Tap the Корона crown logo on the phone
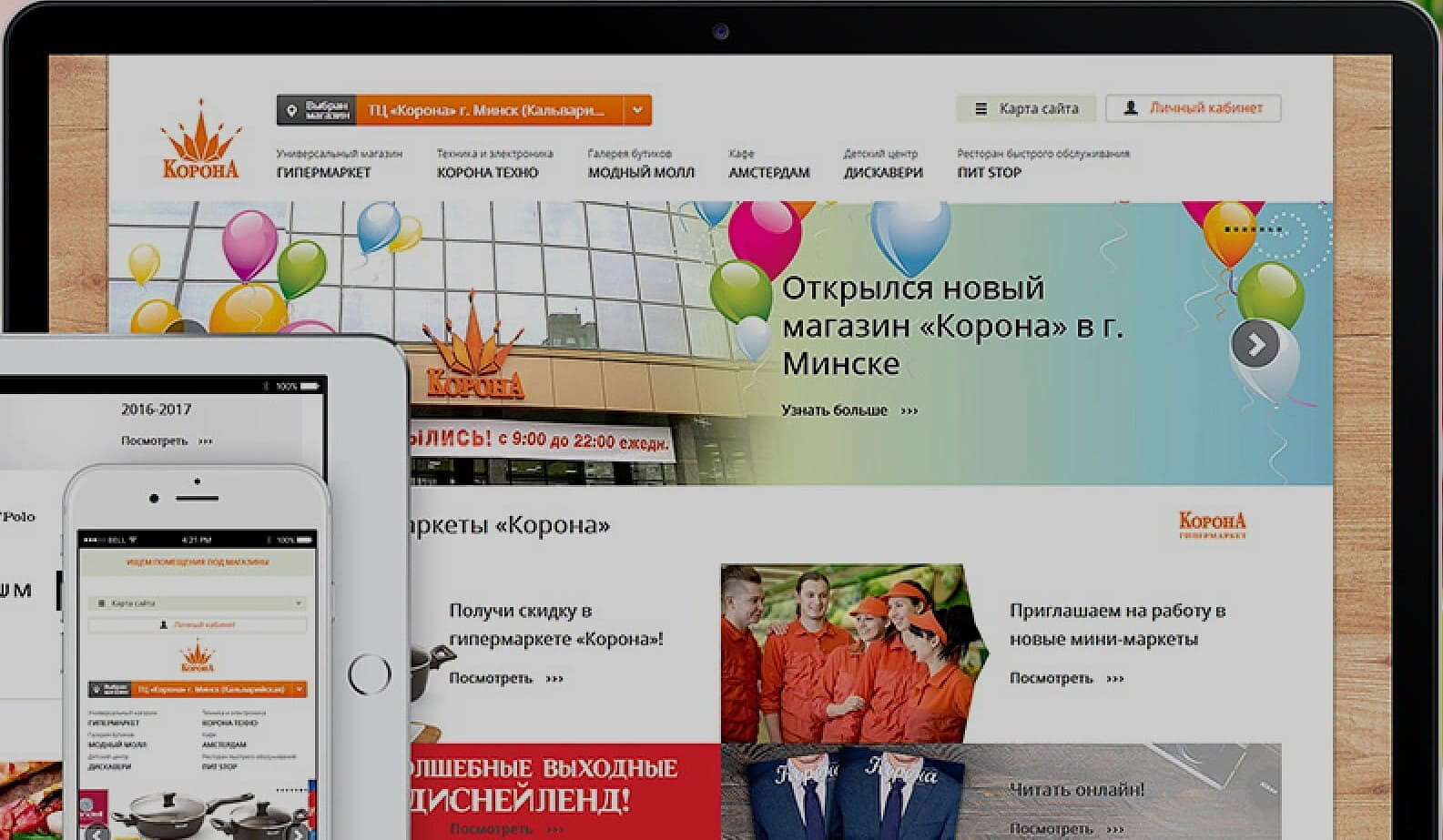The width and height of the screenshot is (1443, 840). tap(198, 656)
